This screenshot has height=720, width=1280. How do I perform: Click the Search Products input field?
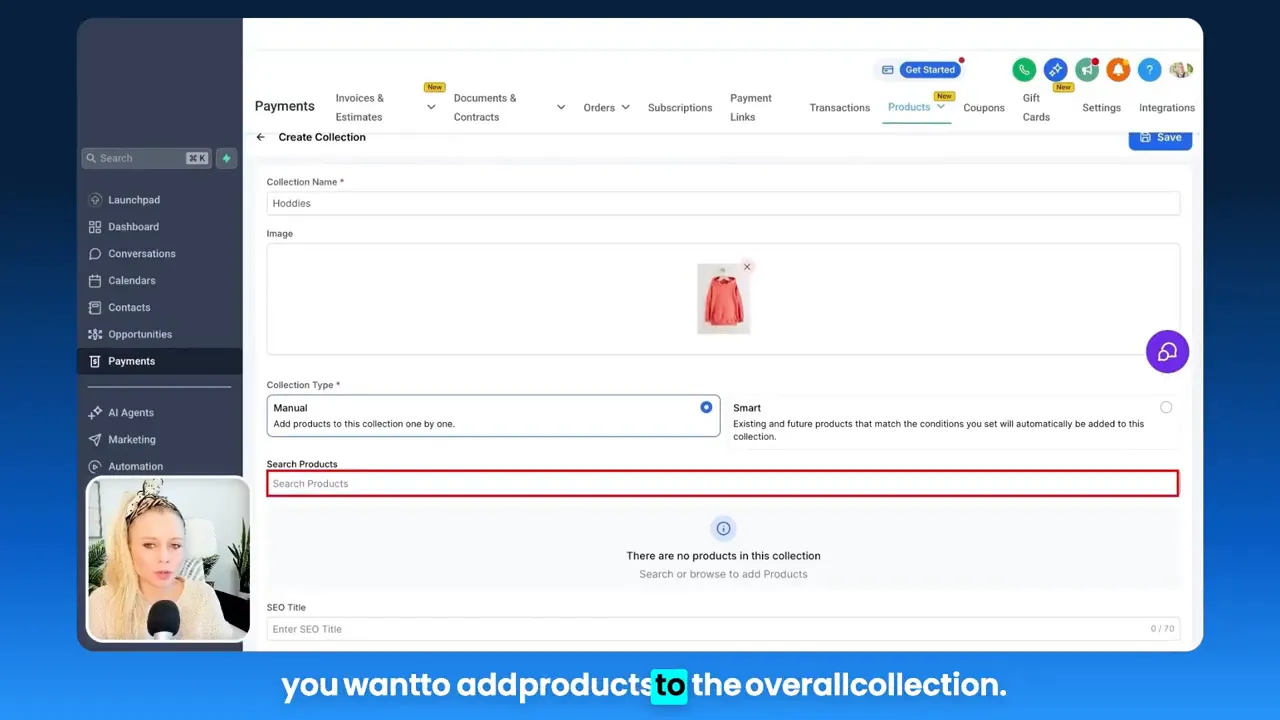point(723,483)
